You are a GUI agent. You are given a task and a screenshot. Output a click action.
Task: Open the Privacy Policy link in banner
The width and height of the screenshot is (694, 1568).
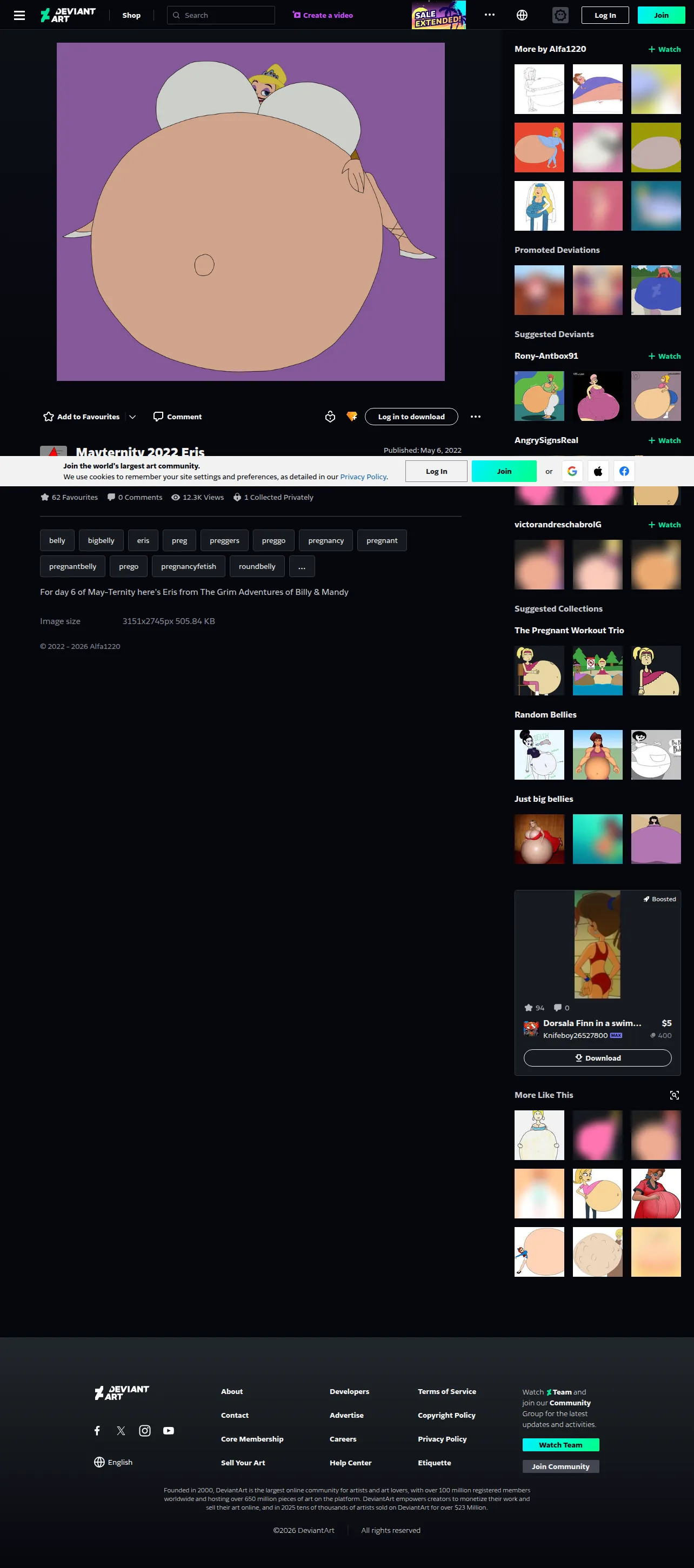(x=363, y=477)
